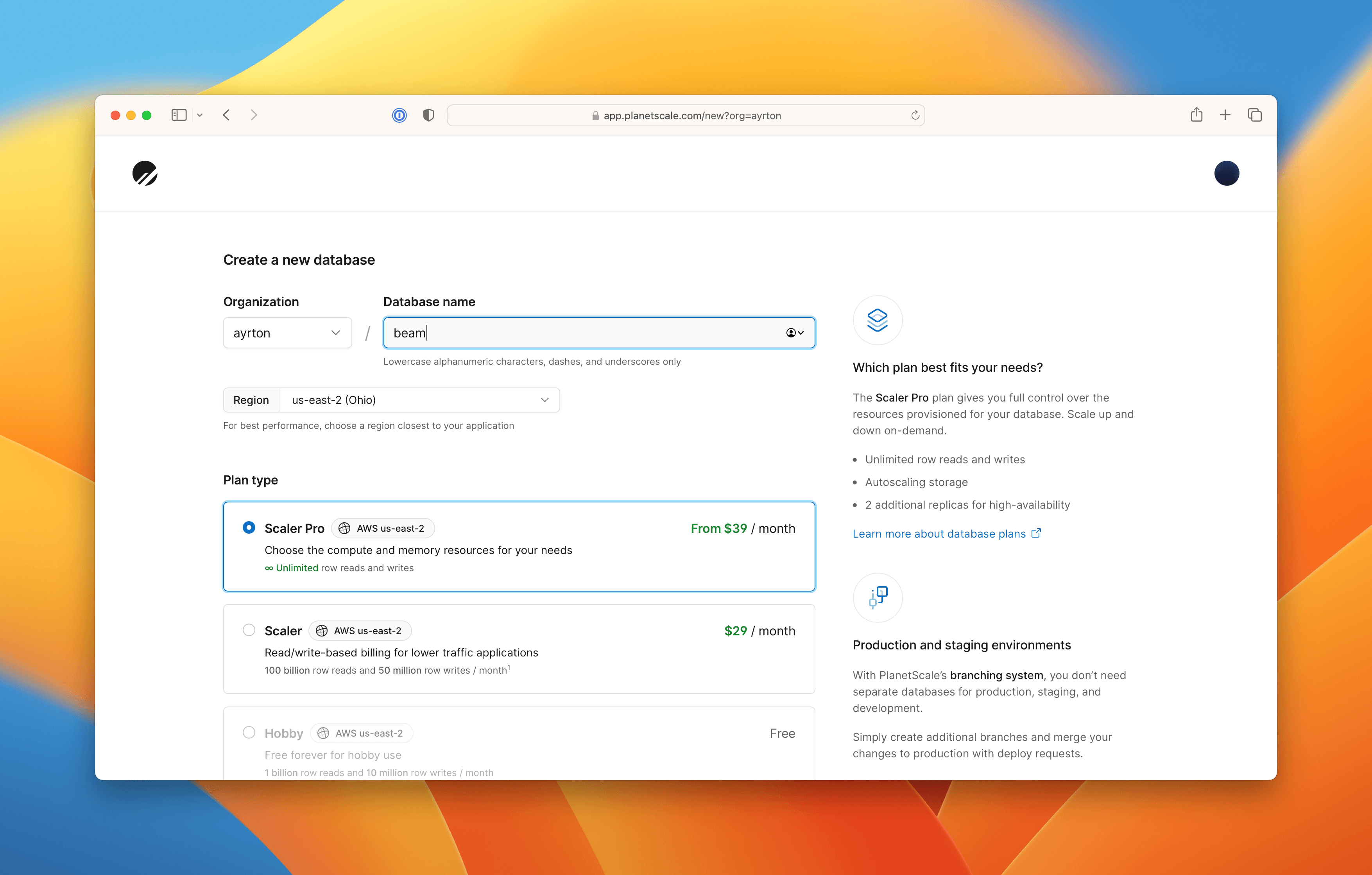Click the lock icon in the address bar
This screenshot has height=875, width=1372.
pos(595,116)
